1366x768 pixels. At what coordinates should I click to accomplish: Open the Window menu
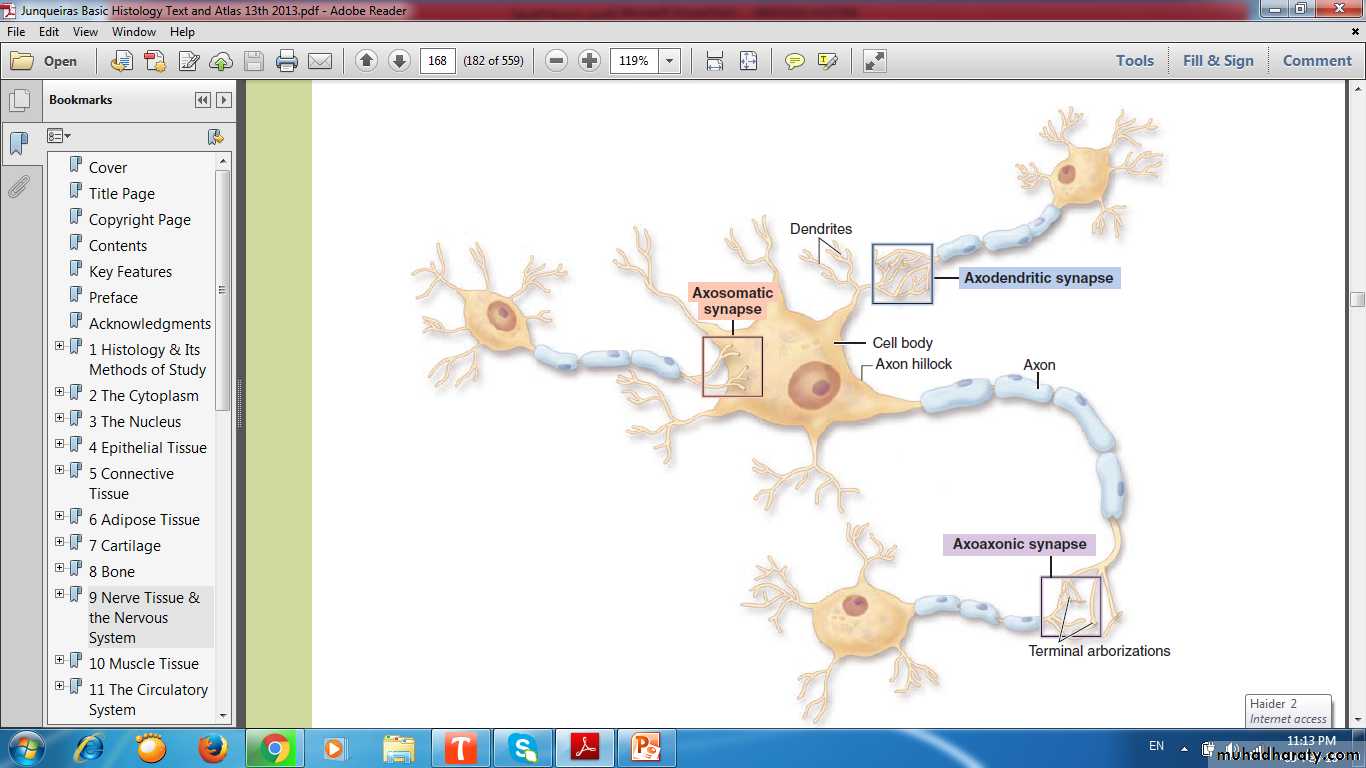(x=133, y=32)
